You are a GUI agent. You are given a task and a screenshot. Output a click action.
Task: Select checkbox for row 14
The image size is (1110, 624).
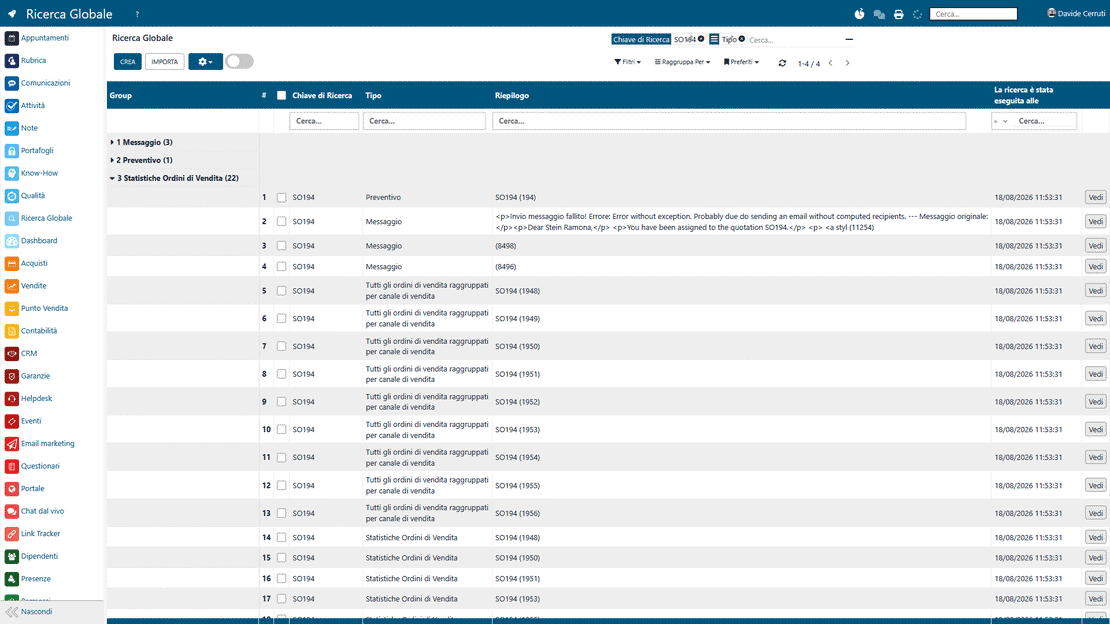281,538
